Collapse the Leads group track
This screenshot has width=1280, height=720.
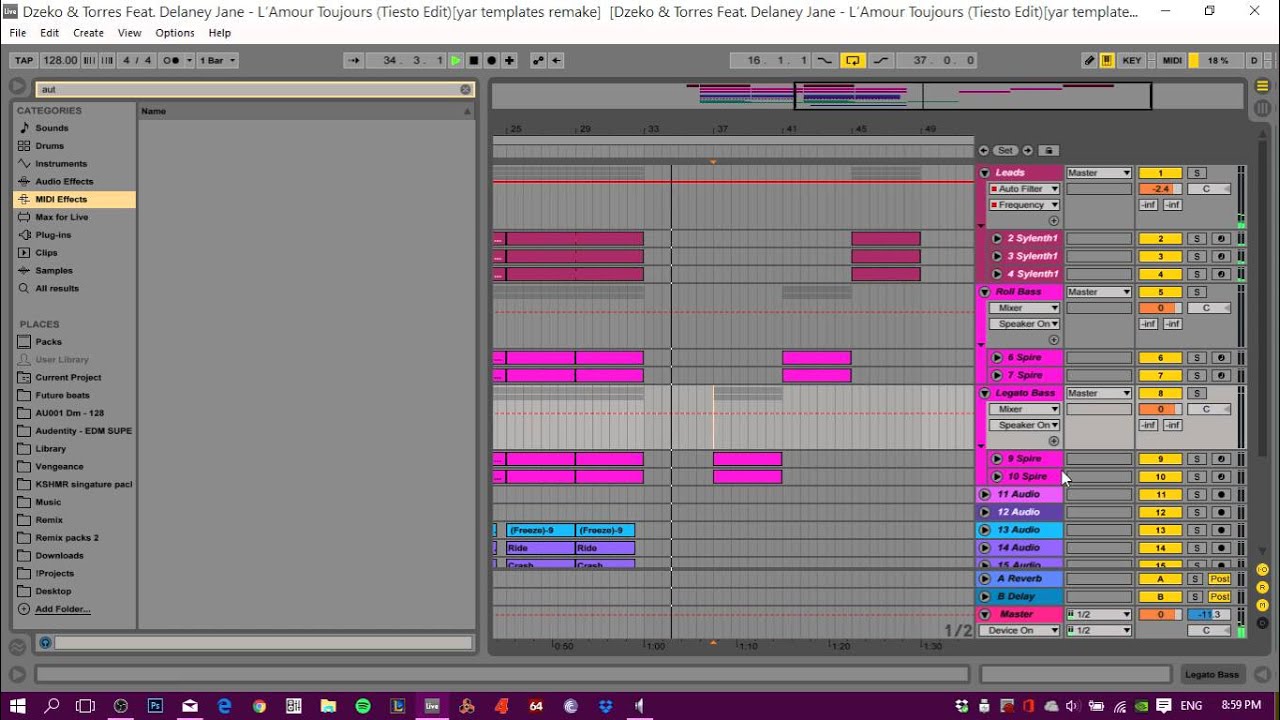(x=985, y=173)
